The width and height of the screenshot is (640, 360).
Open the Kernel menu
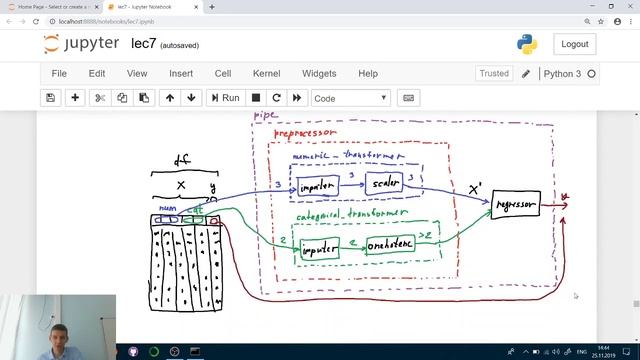(267, 73)
